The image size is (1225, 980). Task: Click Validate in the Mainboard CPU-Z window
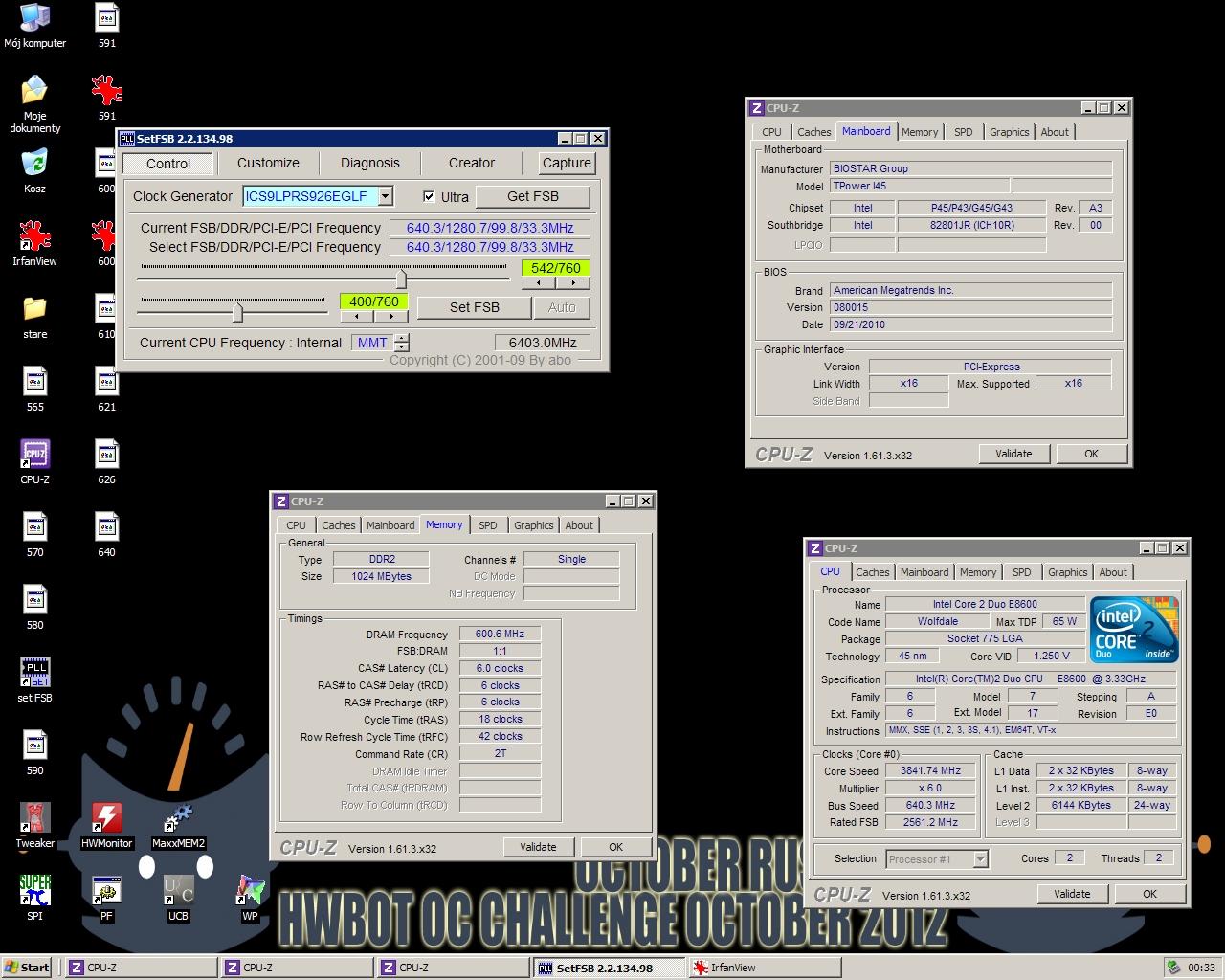tap(1013, 454)
